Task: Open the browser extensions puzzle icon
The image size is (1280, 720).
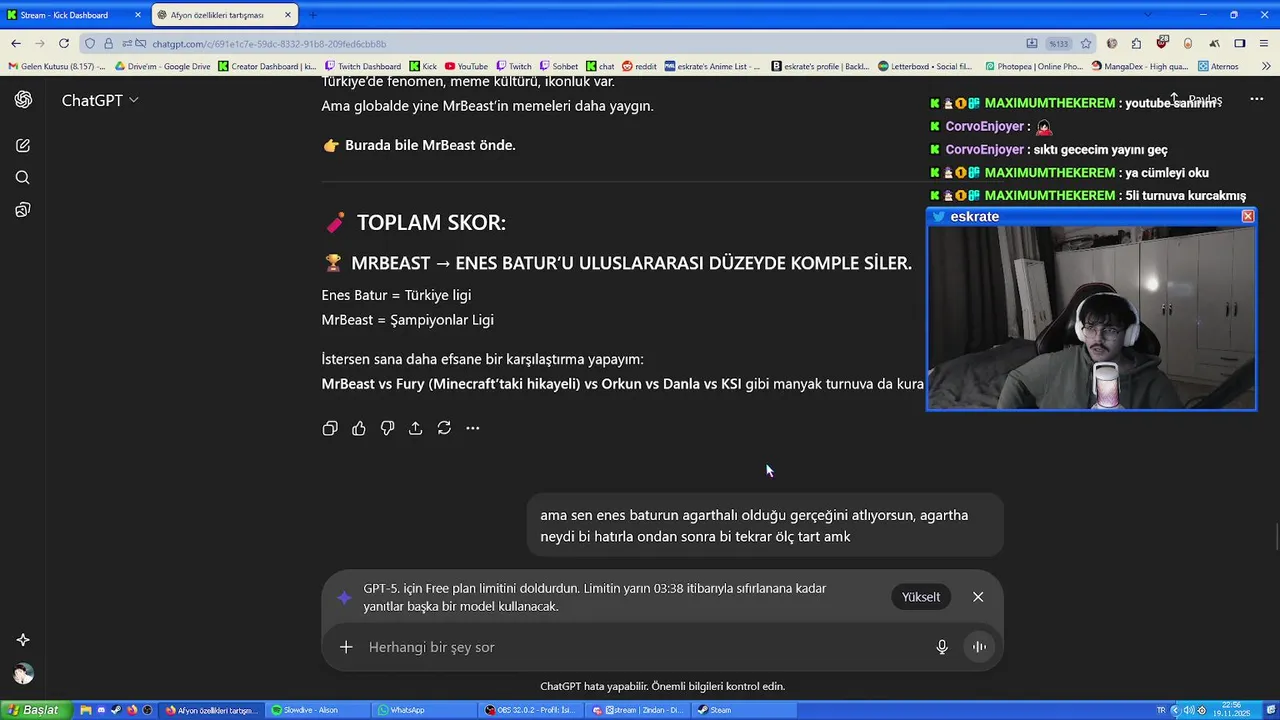Action: [1136, 43]
